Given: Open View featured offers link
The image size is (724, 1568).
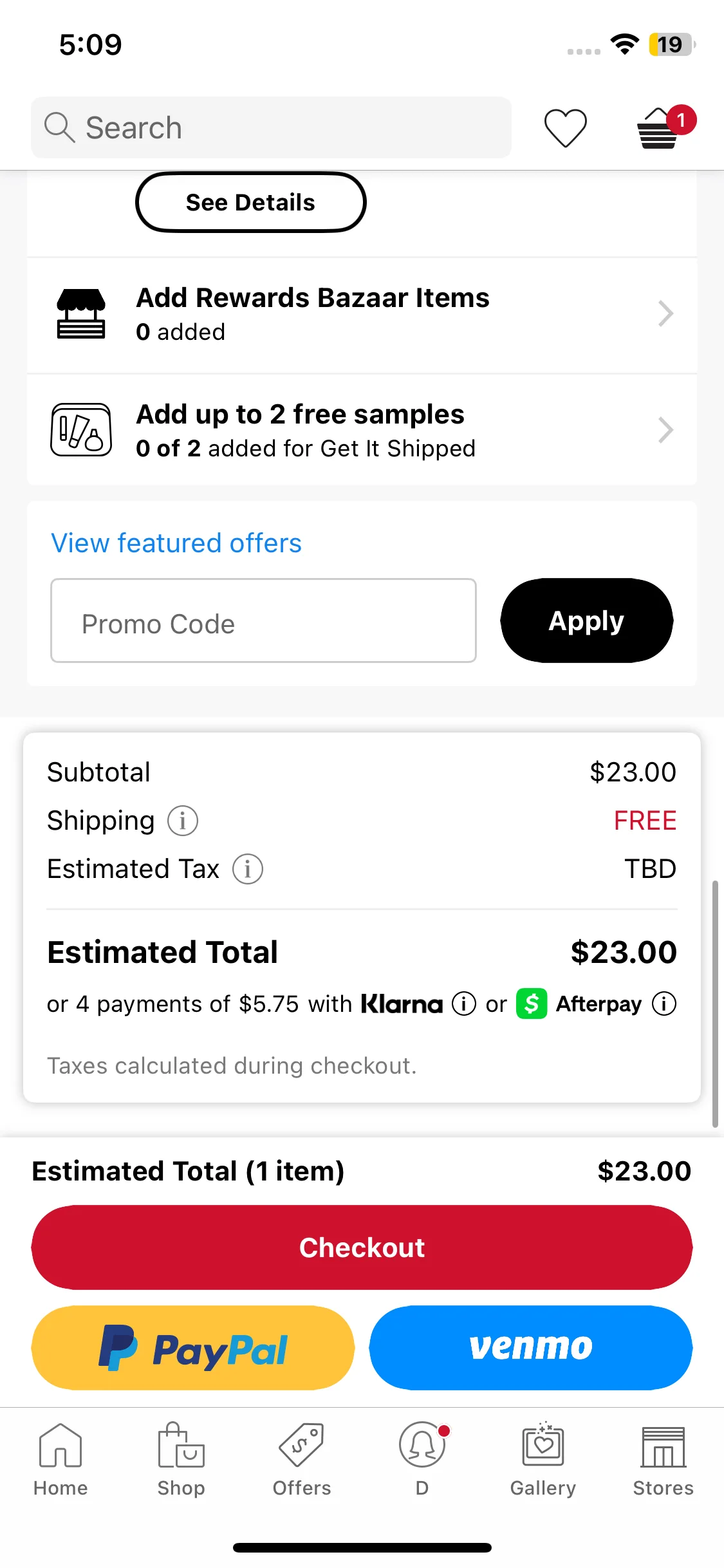Looking at the screenshot, I should 176,543.
